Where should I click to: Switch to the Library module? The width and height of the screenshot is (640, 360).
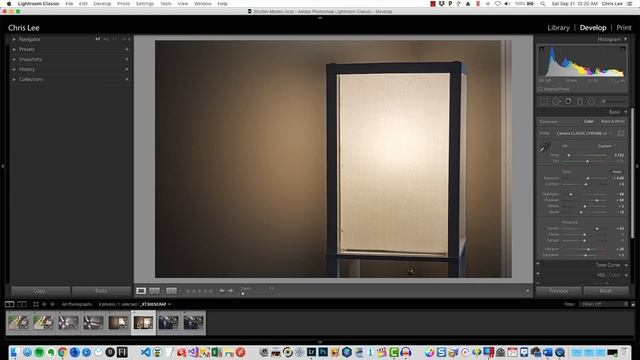coord(558,28)
